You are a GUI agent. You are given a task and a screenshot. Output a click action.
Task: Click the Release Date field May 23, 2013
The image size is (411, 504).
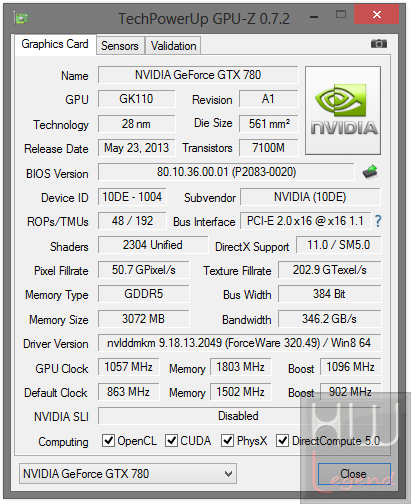136,148
